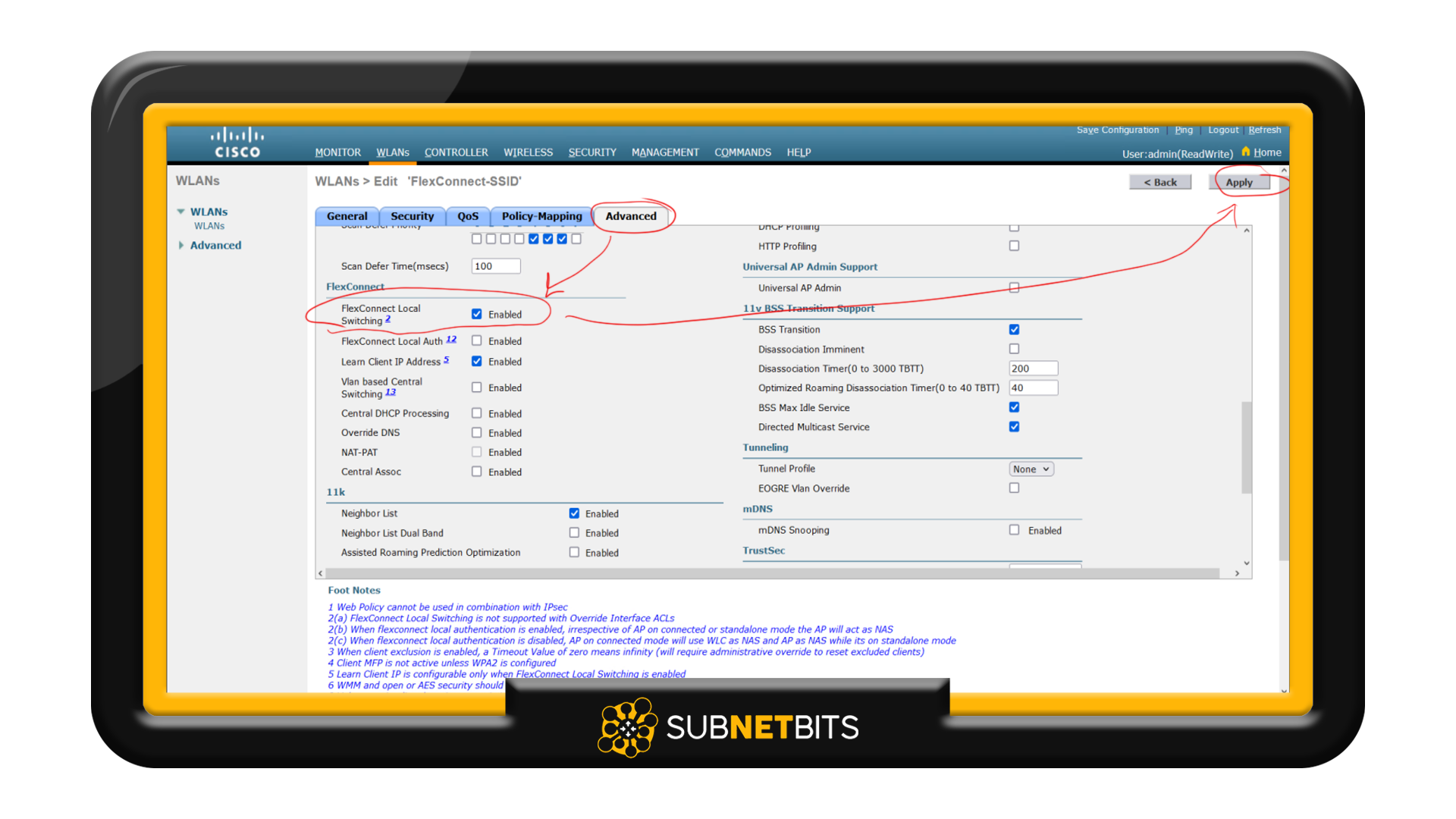Toggle Directed Multicast Service checkbox

[1014, 426]
